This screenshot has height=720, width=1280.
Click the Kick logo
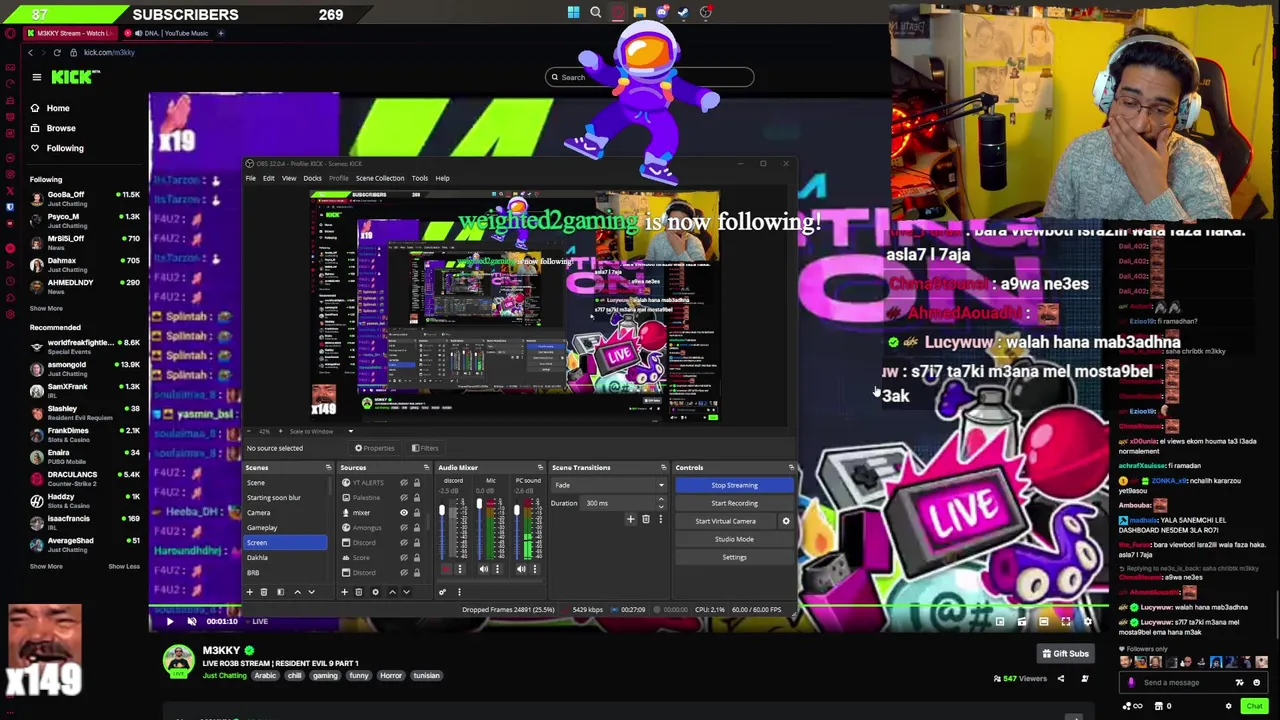click(x=76, y=77)
